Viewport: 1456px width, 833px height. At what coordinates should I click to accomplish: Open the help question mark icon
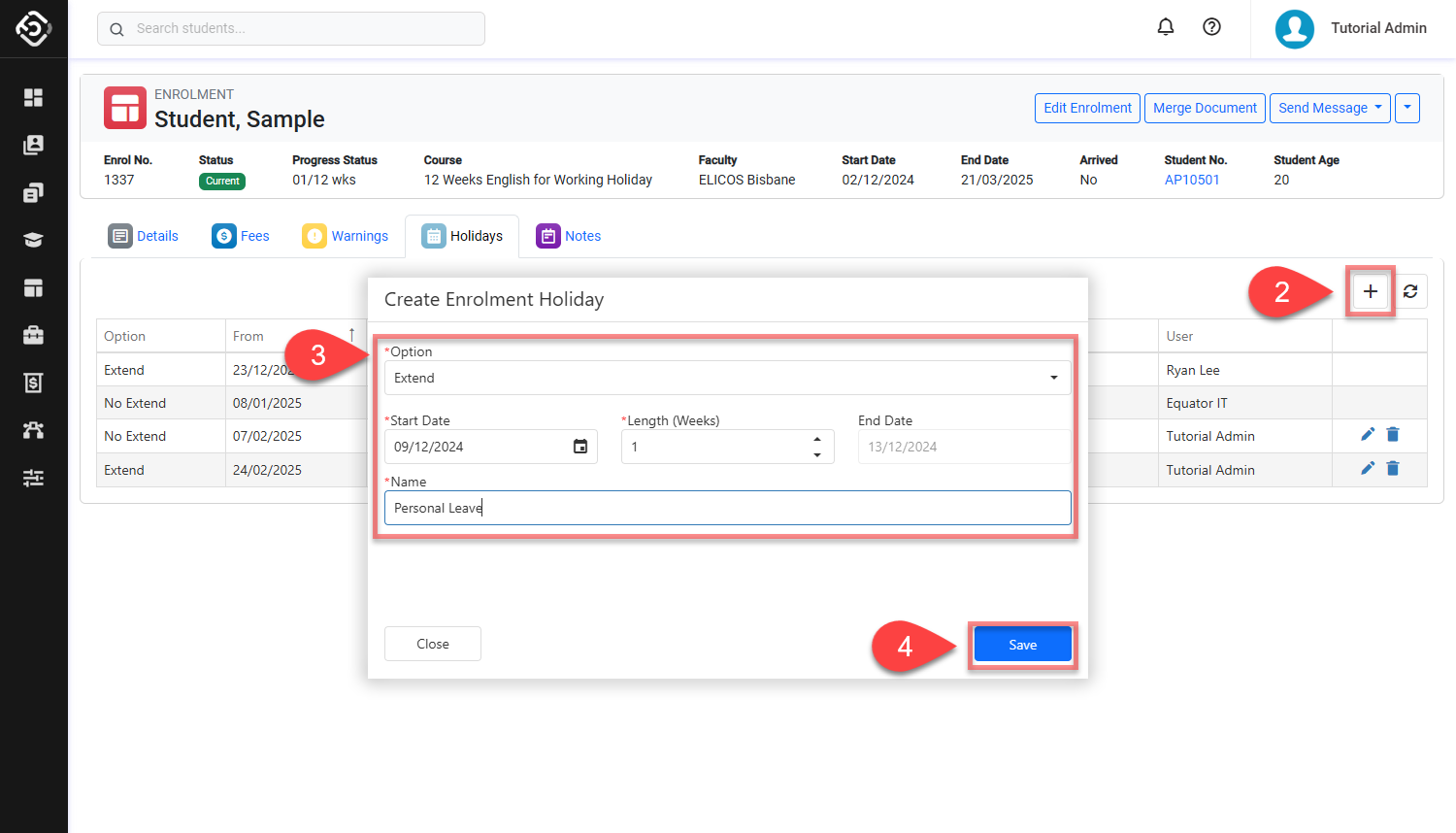1211,27
